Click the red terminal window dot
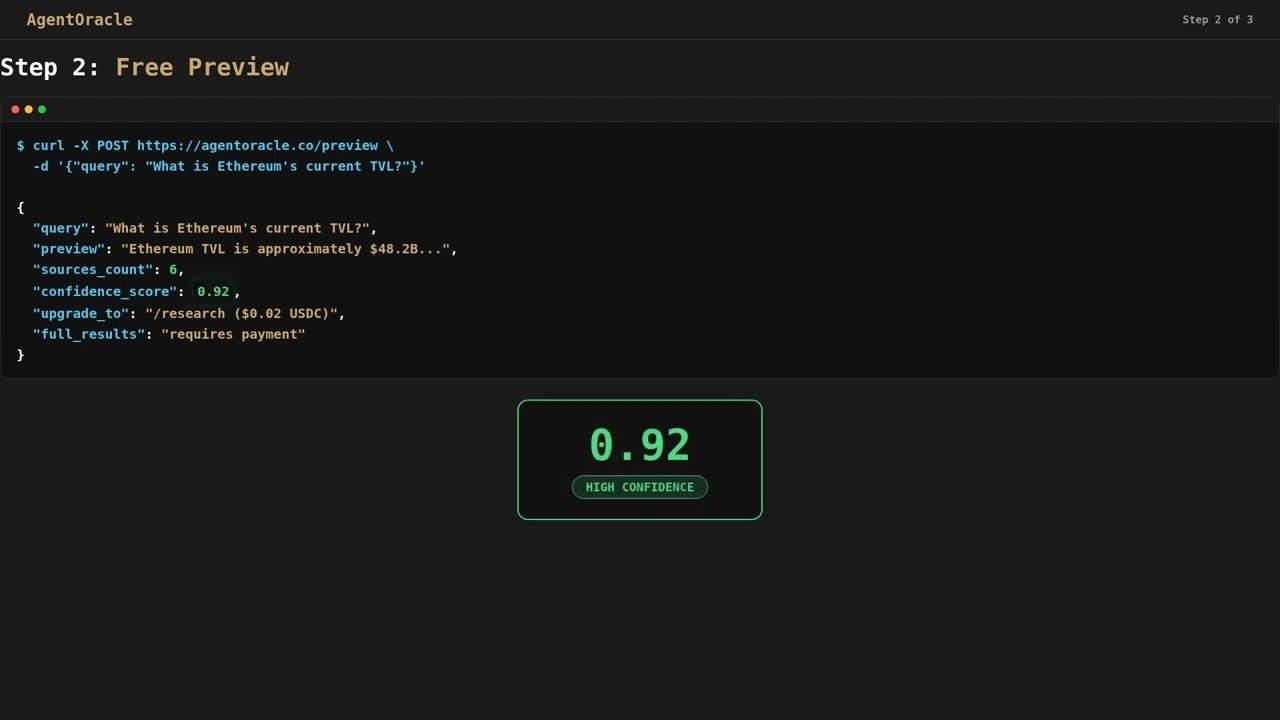 (15, 109)
